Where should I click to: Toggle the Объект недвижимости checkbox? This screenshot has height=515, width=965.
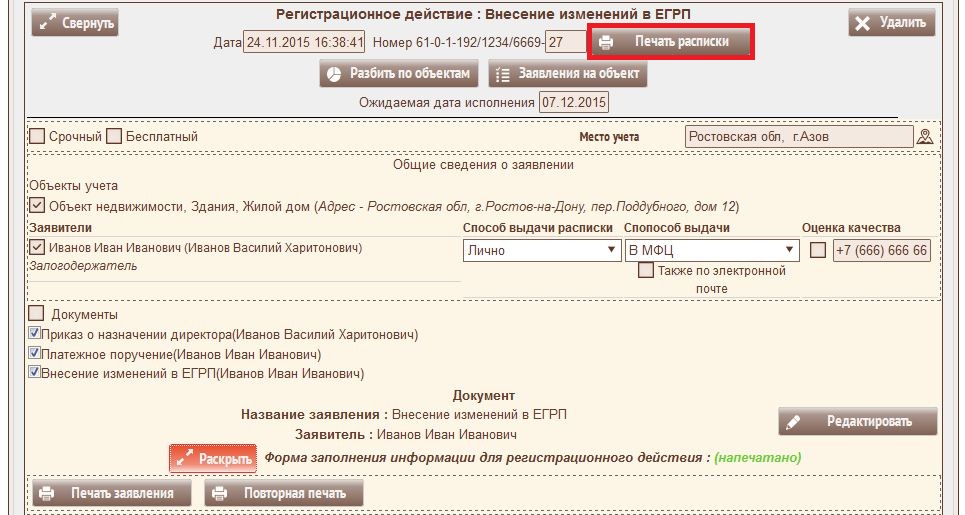37,206
